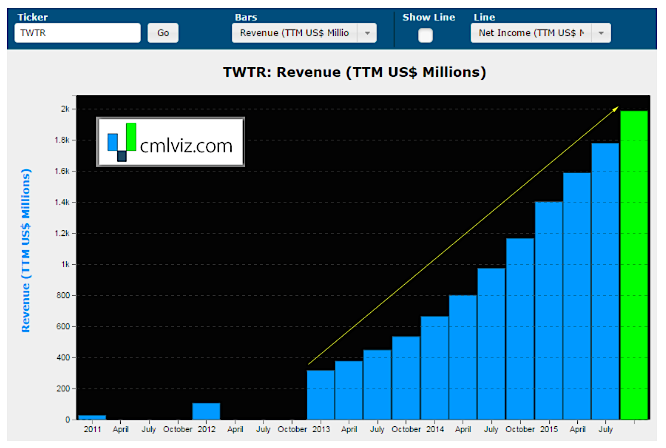Screen dimensions: 666x448
Task: Click the 2011 x-axis label
Action: tap(92, 429)
